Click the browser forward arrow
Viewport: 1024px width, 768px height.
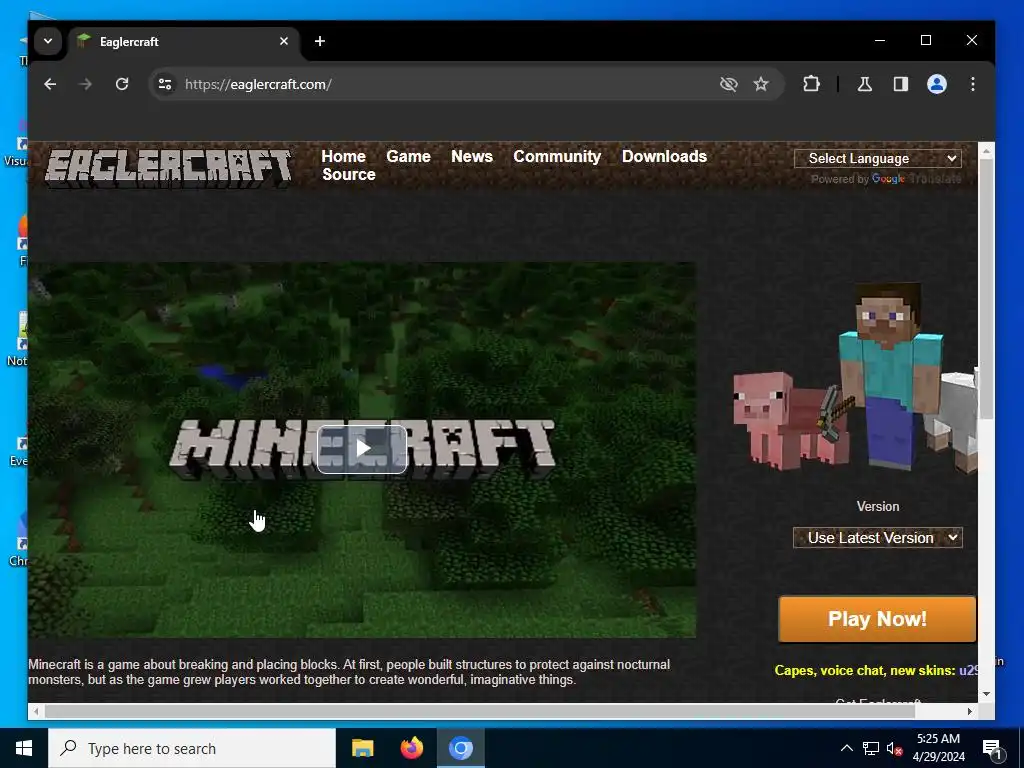coord(86,84)
